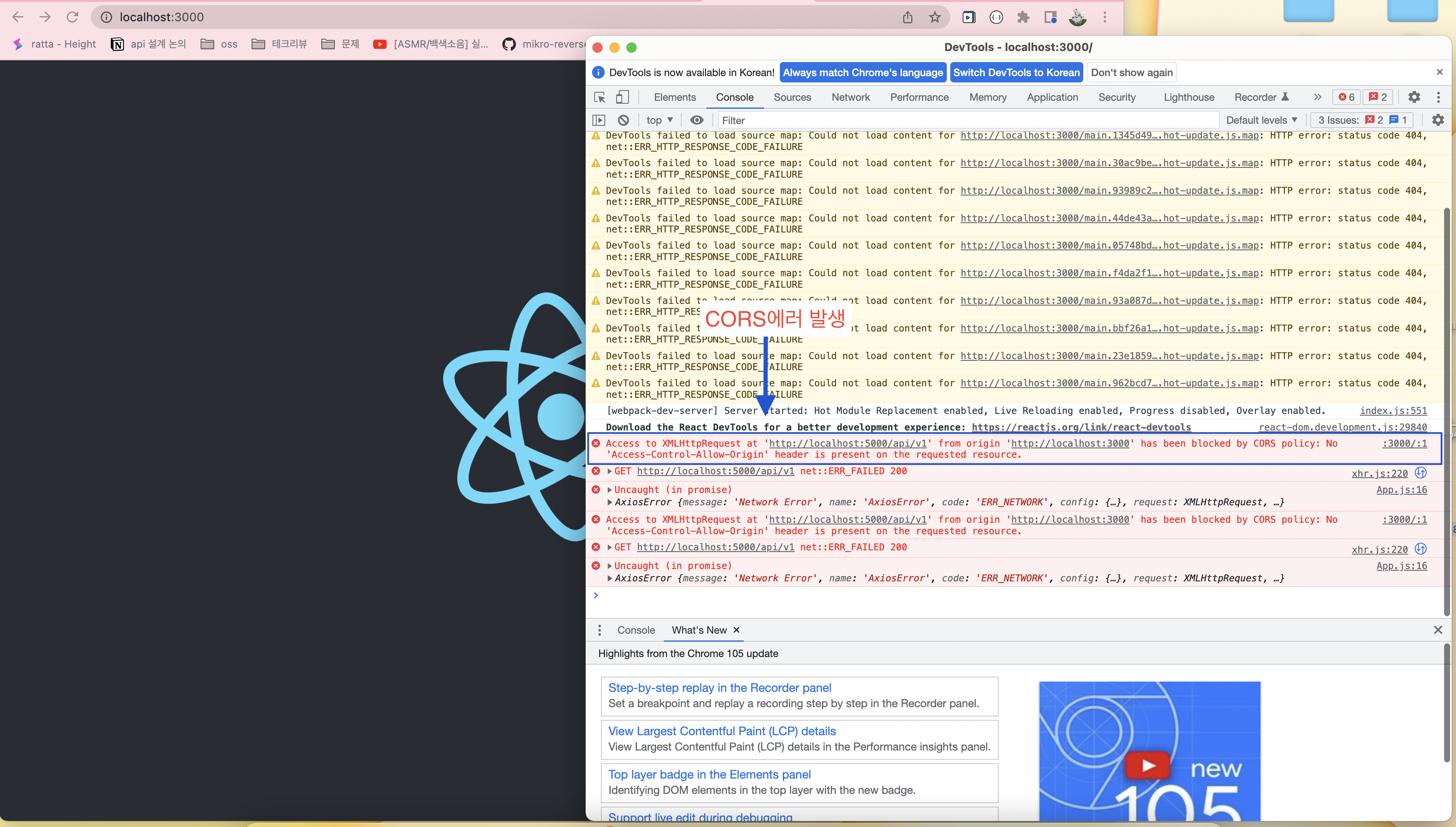Show more DevTools tabs chevron
Viewport: 1456px width, 827px height.
click(x=1317, y=97)
